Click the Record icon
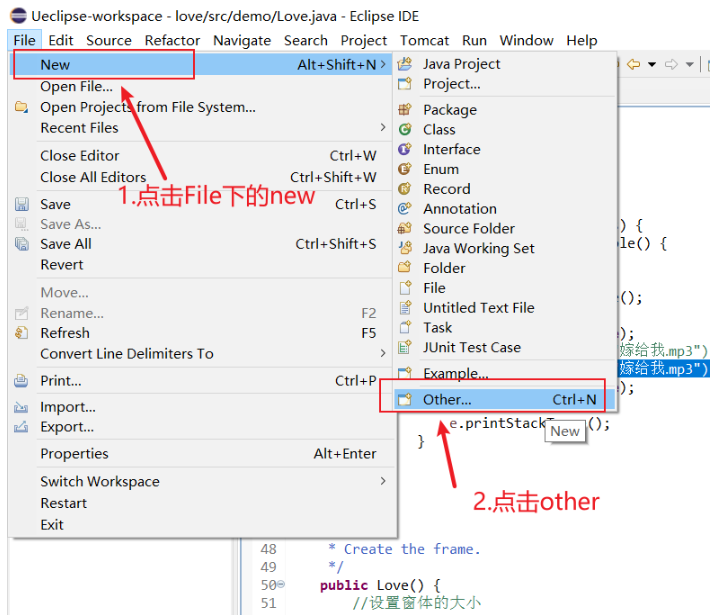 click(404, 188)
